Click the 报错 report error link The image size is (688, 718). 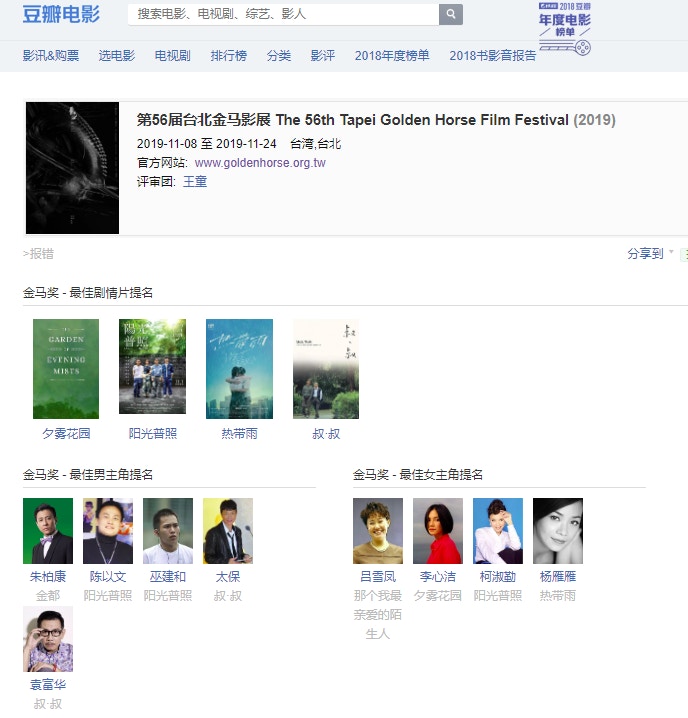[40, 254]
